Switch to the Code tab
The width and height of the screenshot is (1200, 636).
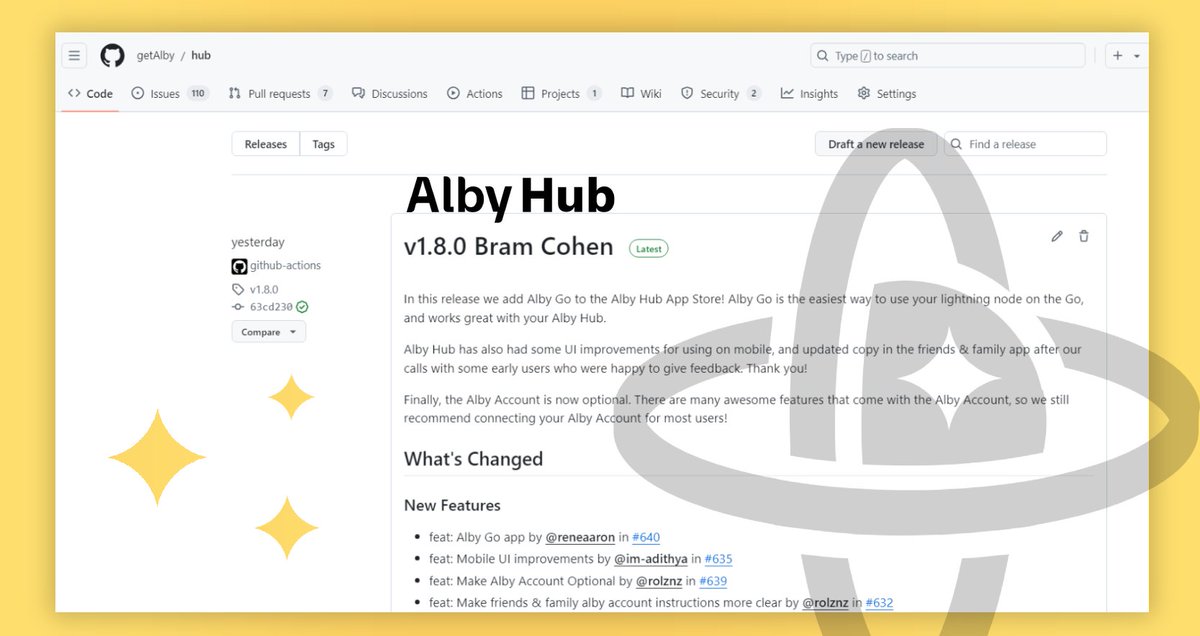(x=90, y=94)
